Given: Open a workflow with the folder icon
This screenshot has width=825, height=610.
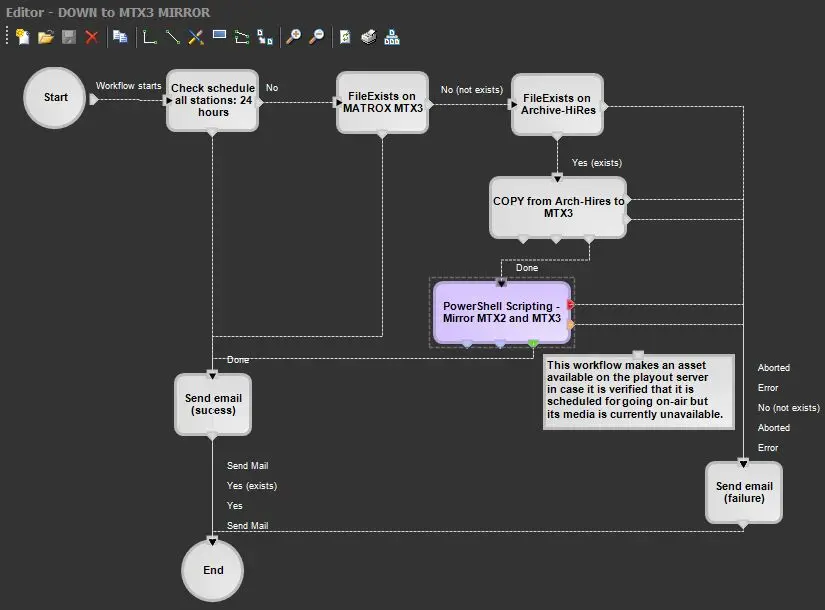Looking at the screenshot, I should [x=45, y=37].
